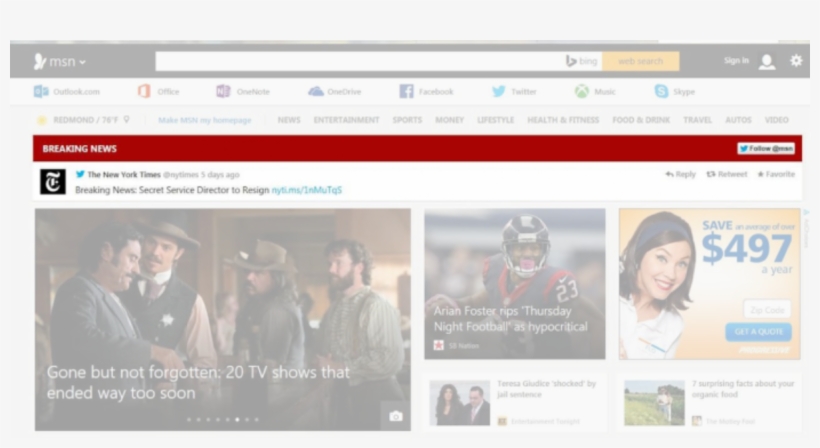The image size is (820, 448).
Task: Click the Entertainment Tonight source icon
Action: 502,421
